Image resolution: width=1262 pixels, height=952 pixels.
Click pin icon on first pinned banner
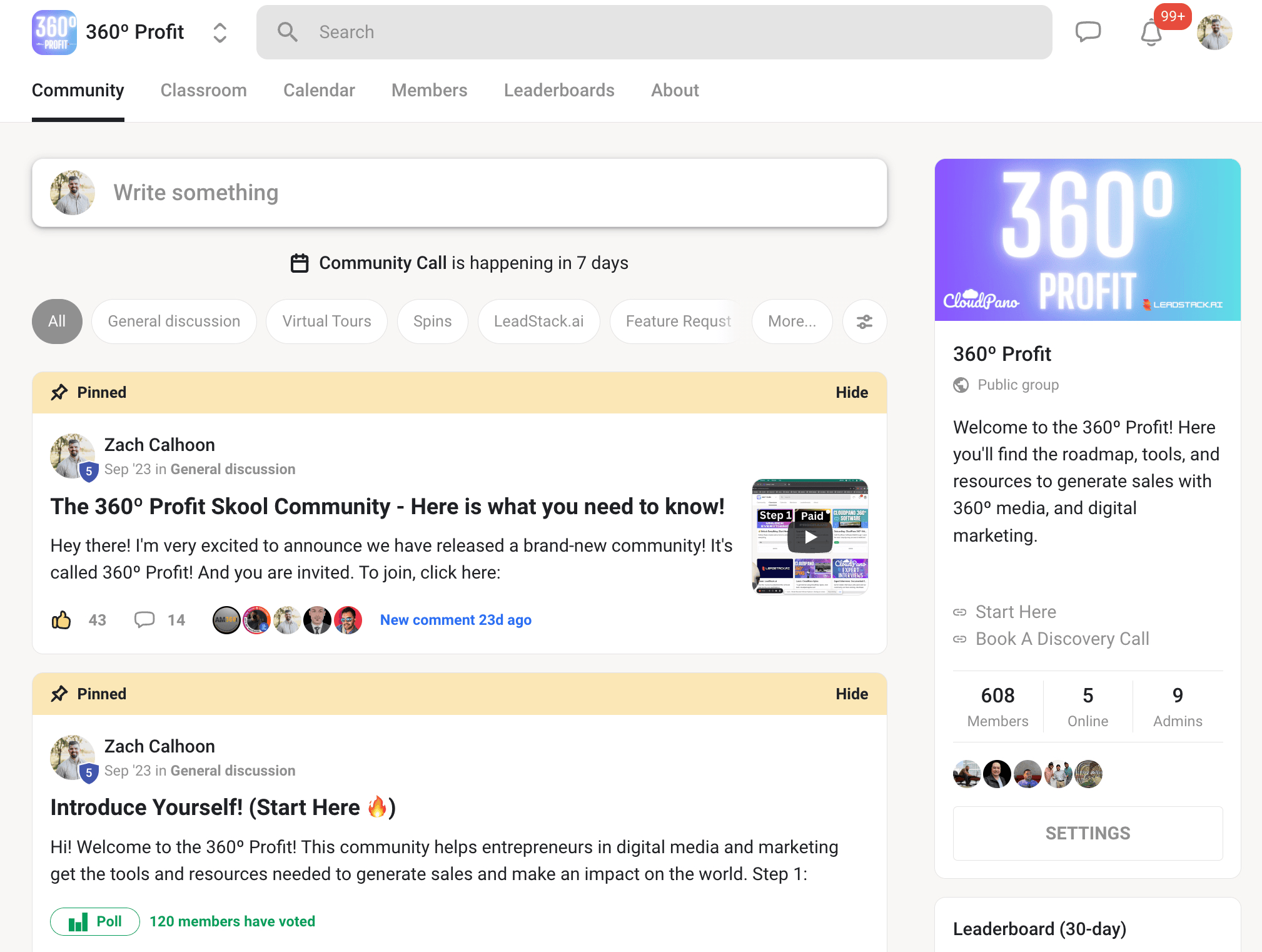tap(59, 393)
